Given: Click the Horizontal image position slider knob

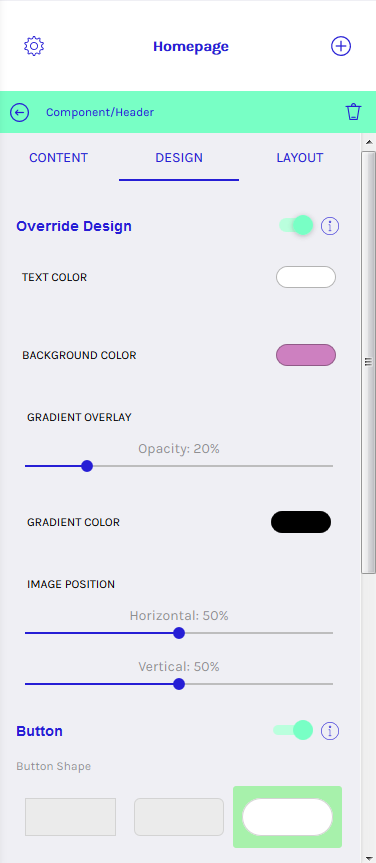Looking at the screenshot, I should (x=179, y=633).
